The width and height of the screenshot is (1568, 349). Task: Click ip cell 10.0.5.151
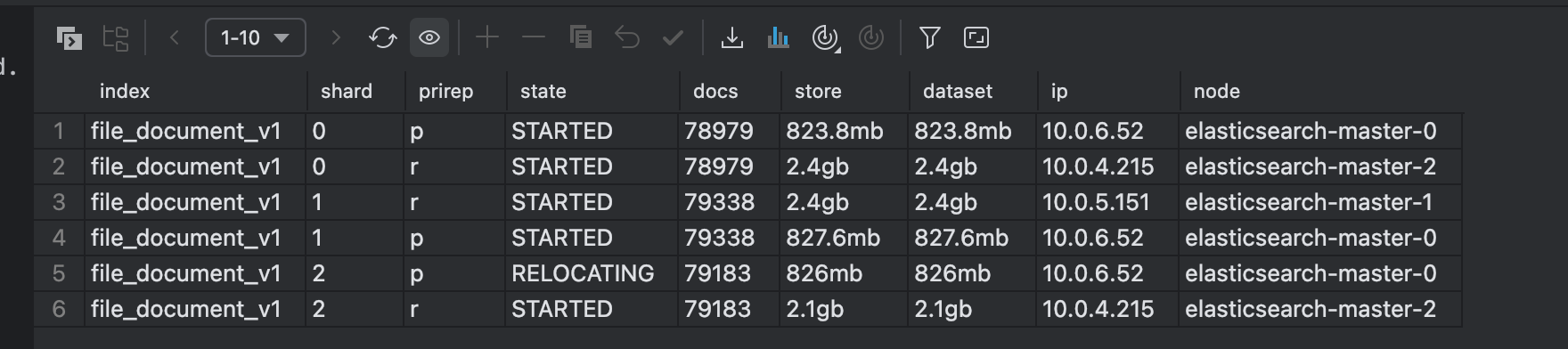tap(1107, 202)
